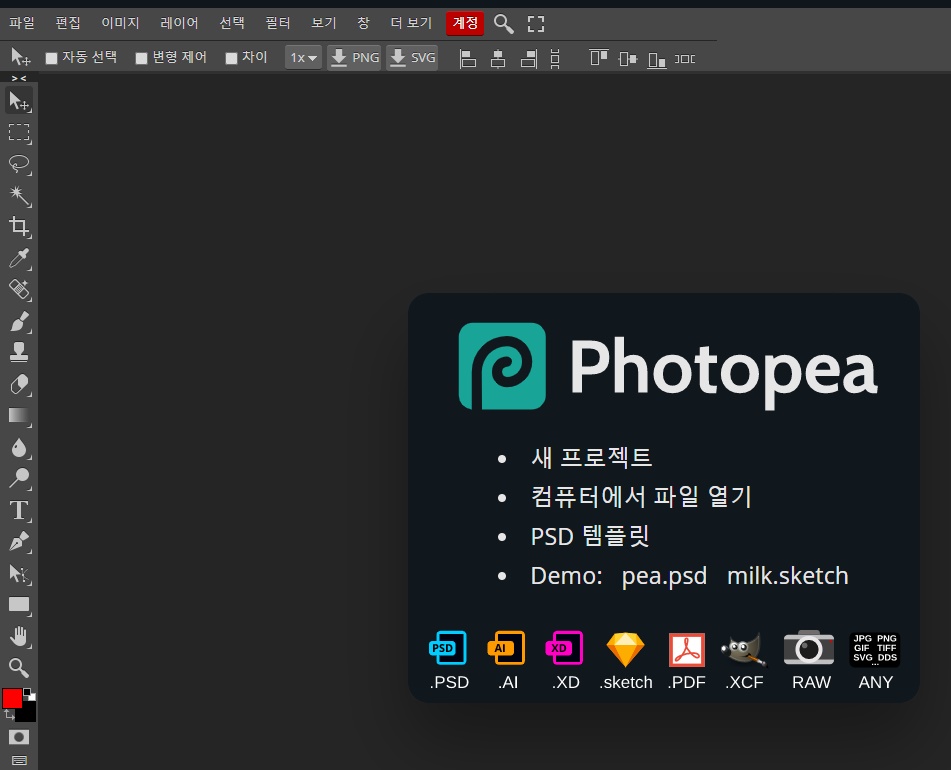Align top edges icon
This screenshot has width=951, height=770.
pos(599,58)
